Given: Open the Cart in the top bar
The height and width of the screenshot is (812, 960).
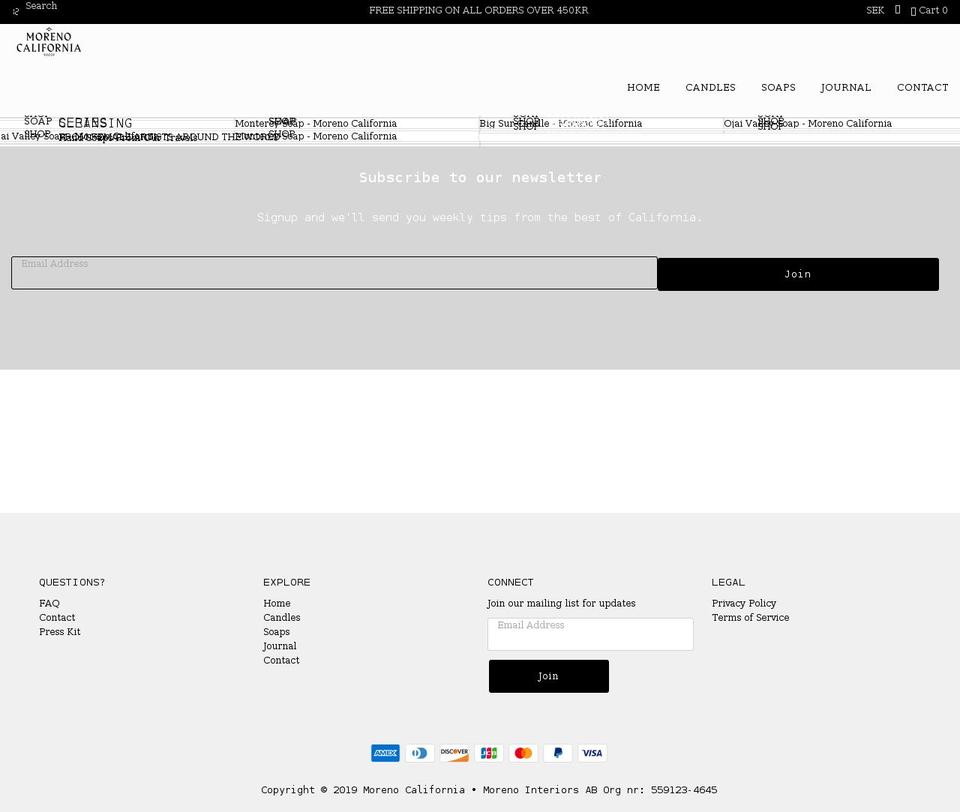Looking at the screenshot, I should pyautogui.click(x=929, y=10).
